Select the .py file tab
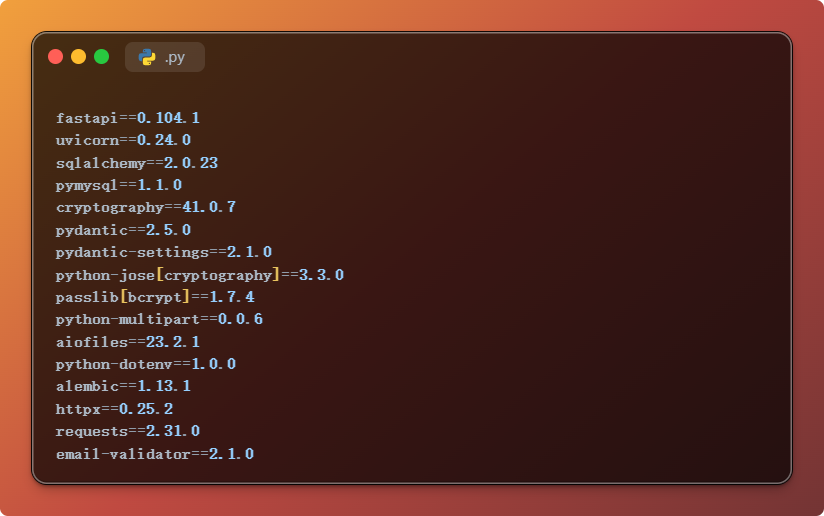This screenshot has height=516, width=824. (165, 57)
